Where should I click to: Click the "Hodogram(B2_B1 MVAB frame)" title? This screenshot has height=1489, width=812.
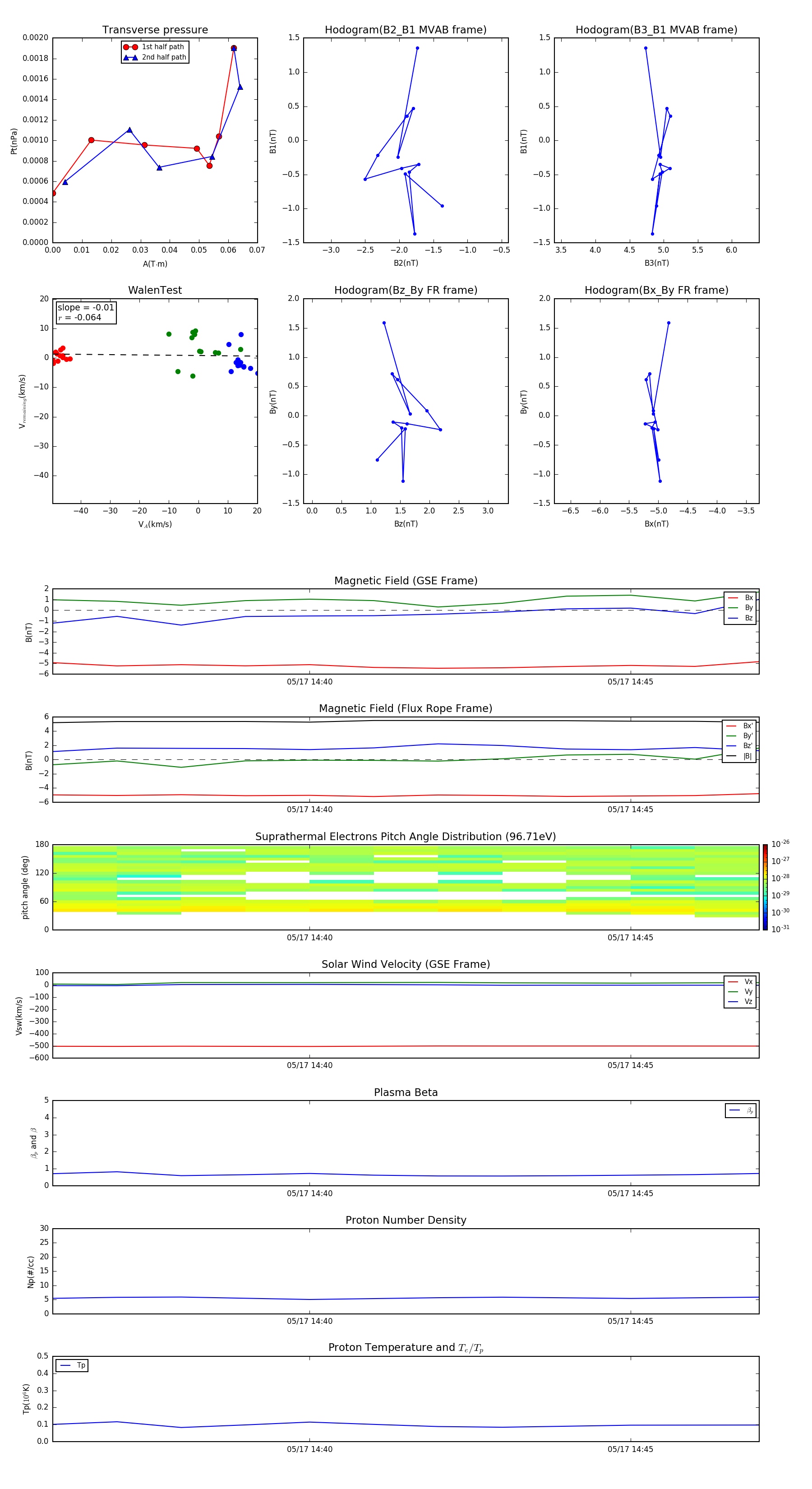pos(406,30)
